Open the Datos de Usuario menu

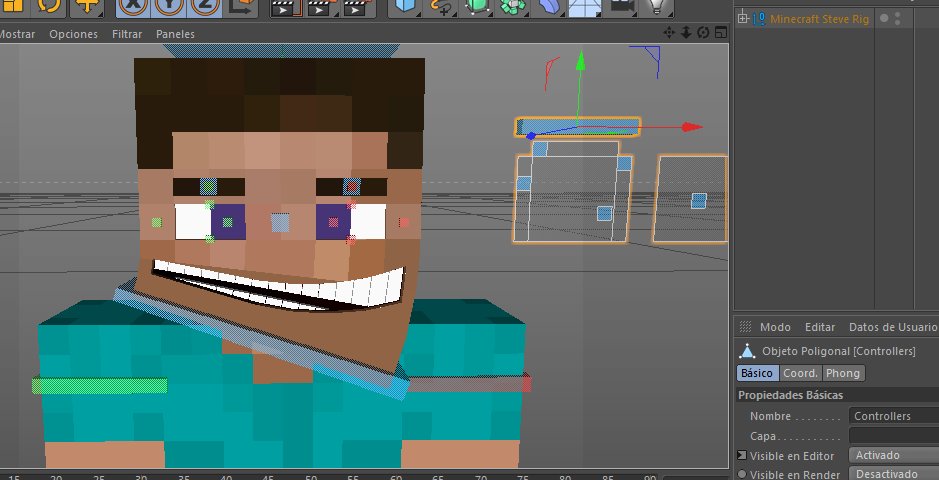[893, 327]
